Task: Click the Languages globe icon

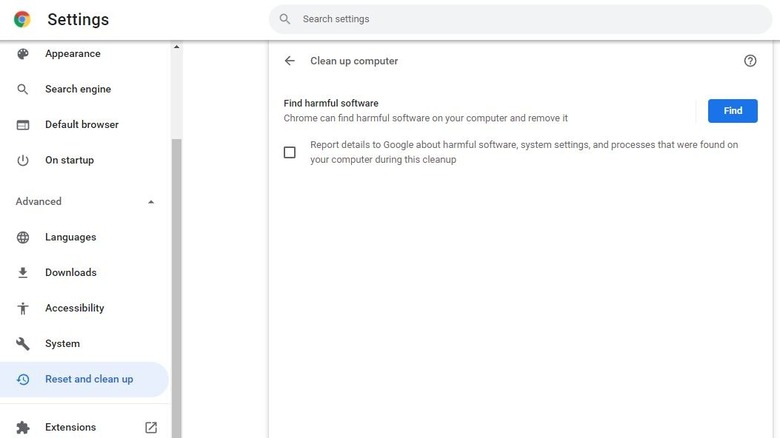Action: coord(23,237)
